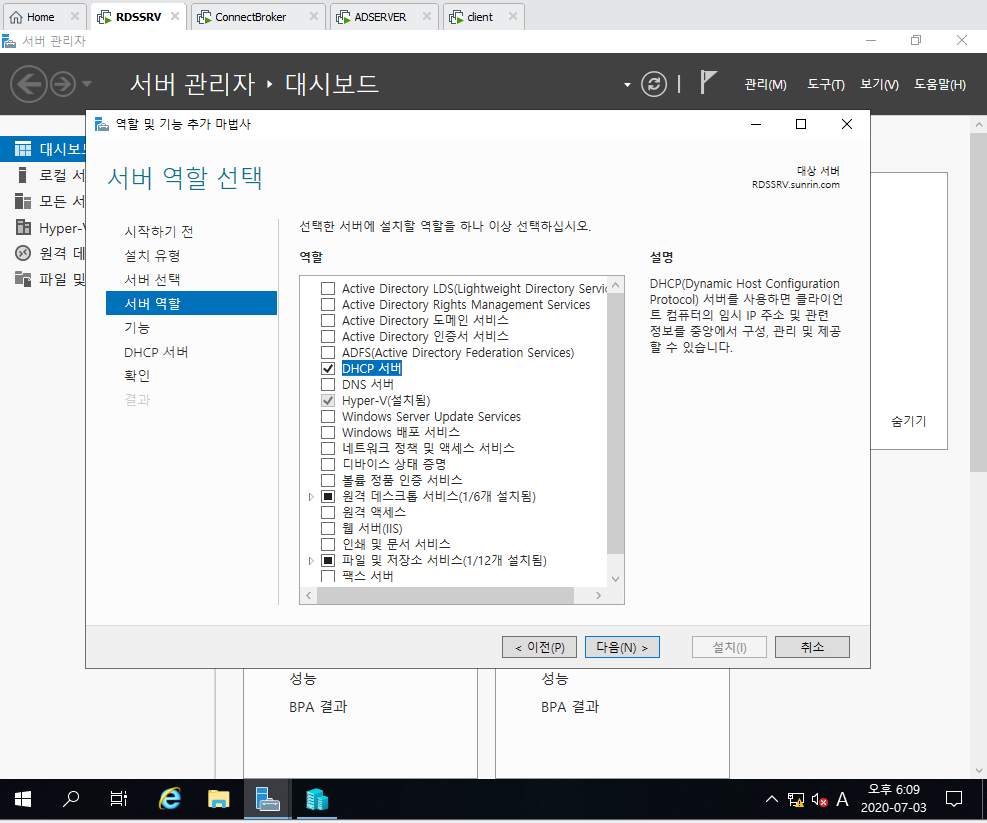
Task: Open taskbar search
Action: (71, 800)
